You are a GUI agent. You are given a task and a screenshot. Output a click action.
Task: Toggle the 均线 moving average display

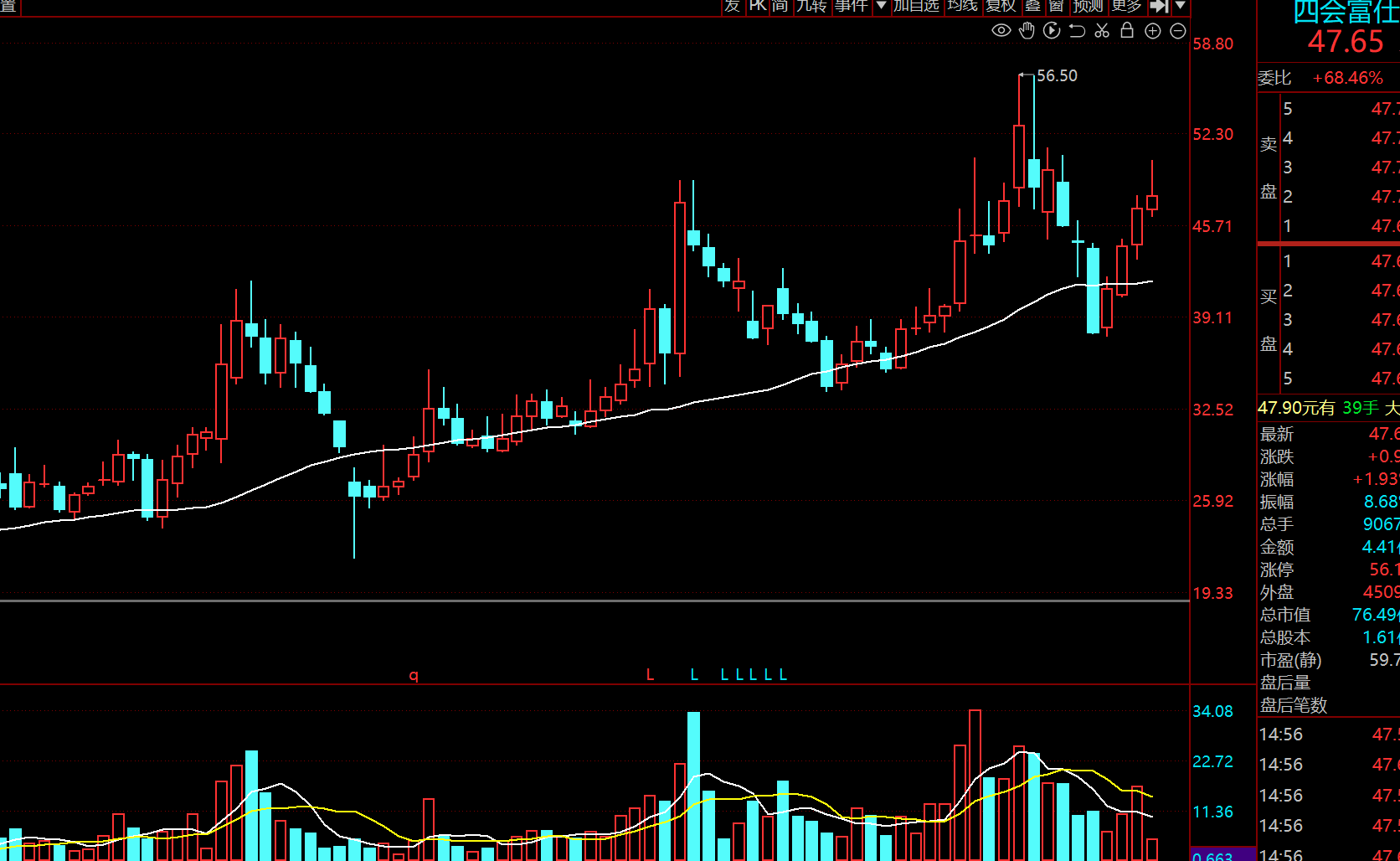[x=962, y=6]
